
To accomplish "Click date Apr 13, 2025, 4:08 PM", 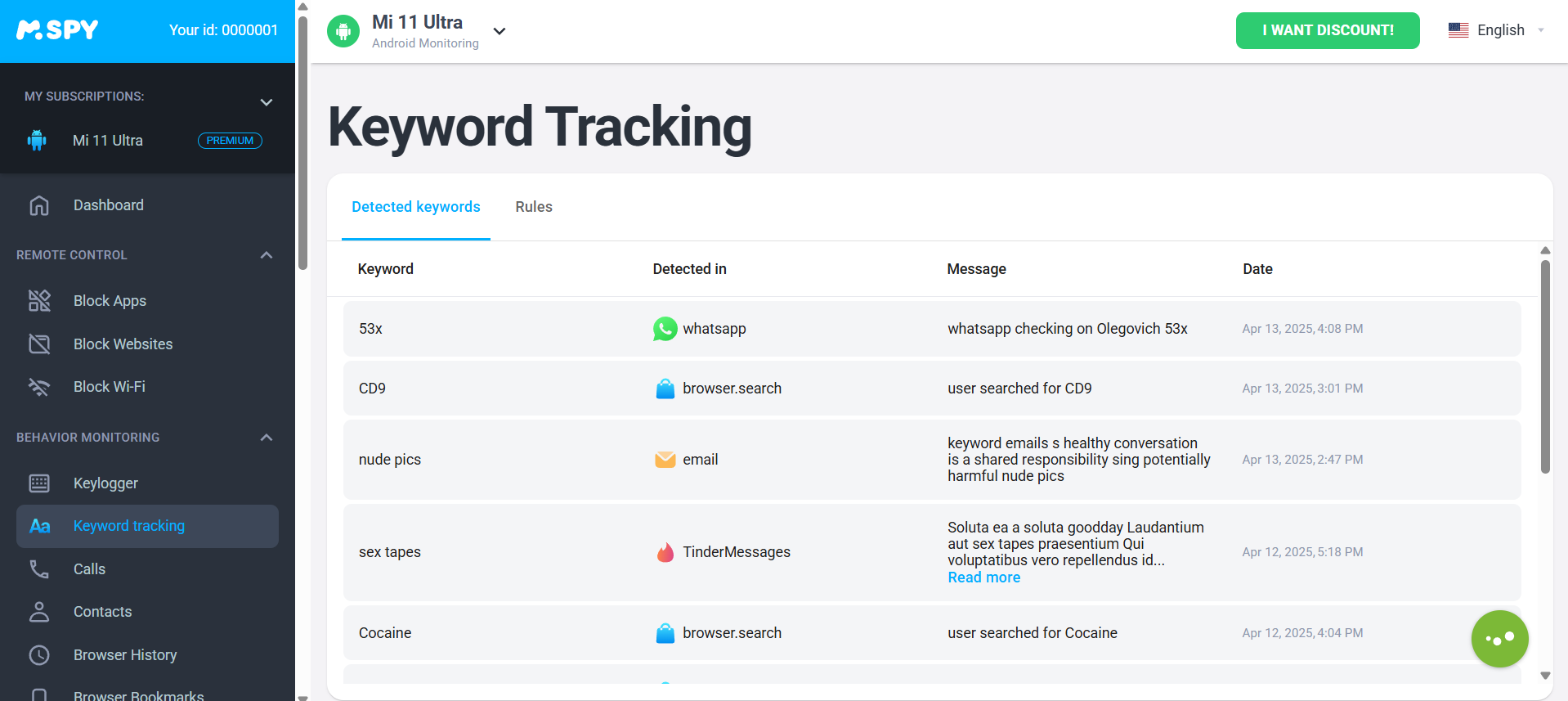I will pos(1303,329).
